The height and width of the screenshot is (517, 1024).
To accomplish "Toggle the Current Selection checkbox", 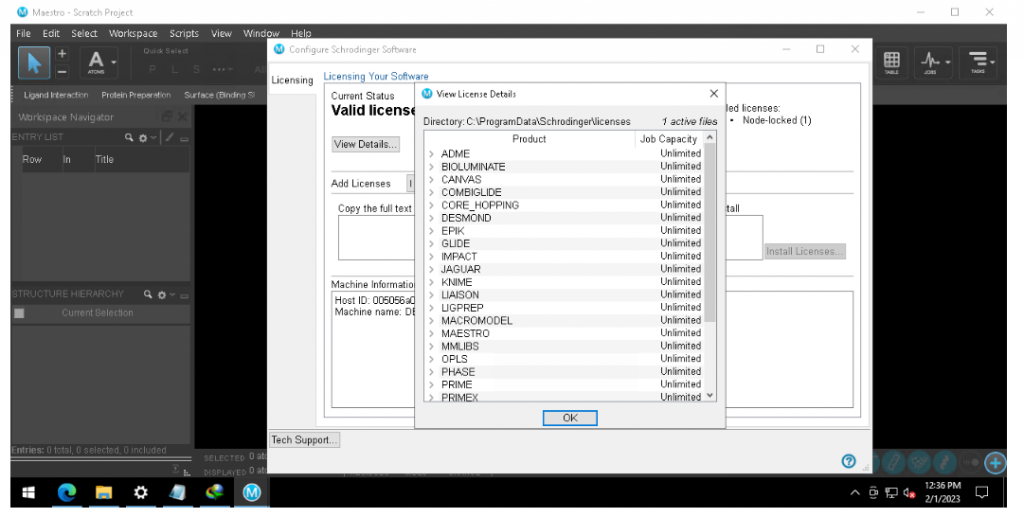I will 19,313.
